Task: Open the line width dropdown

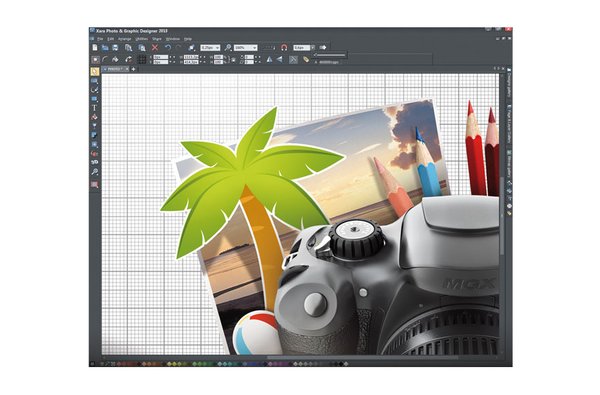Action: click(211, 47)
